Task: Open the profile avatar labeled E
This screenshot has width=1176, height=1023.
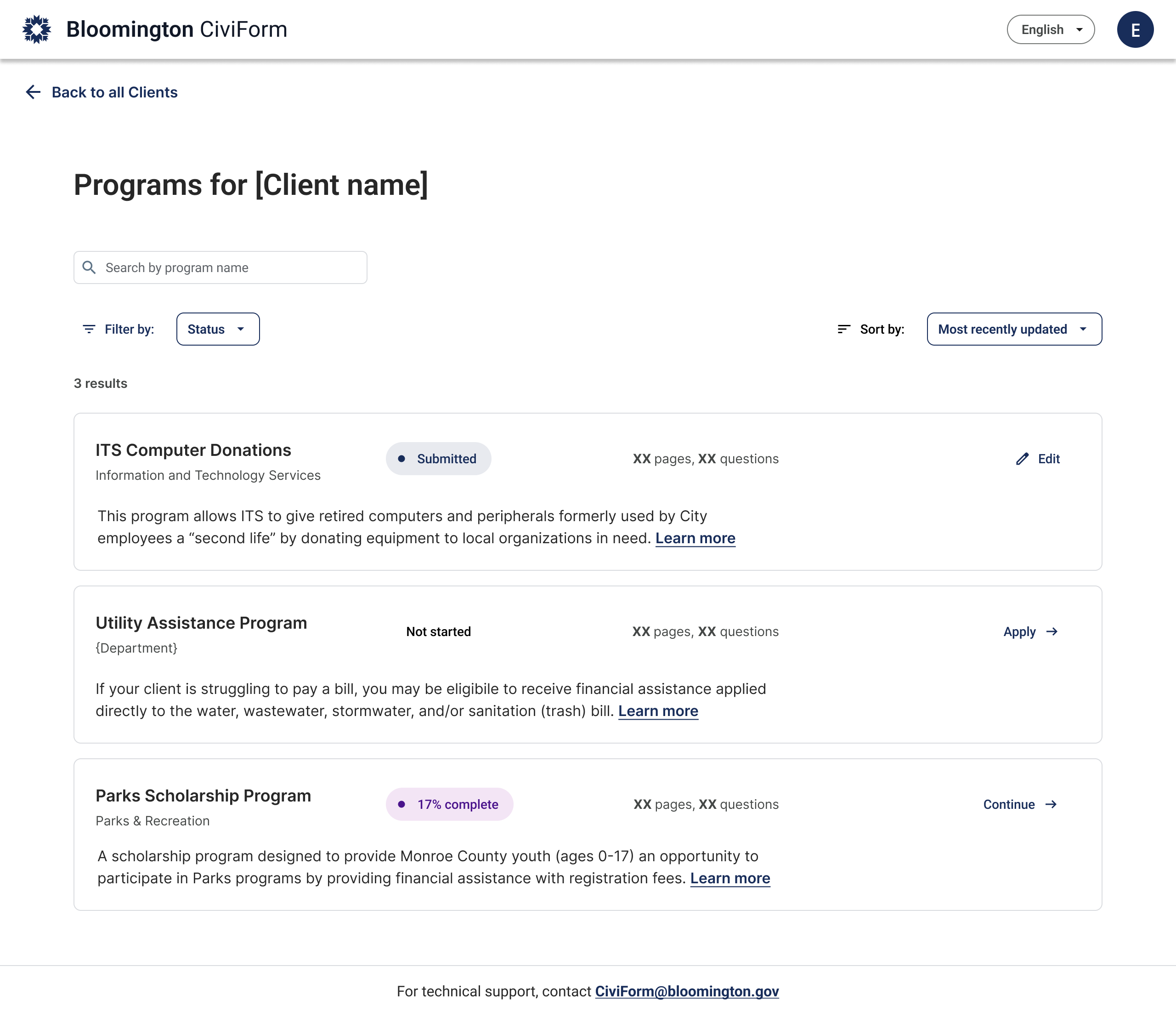Action: pyautogui.click(x=1136, y=29)
